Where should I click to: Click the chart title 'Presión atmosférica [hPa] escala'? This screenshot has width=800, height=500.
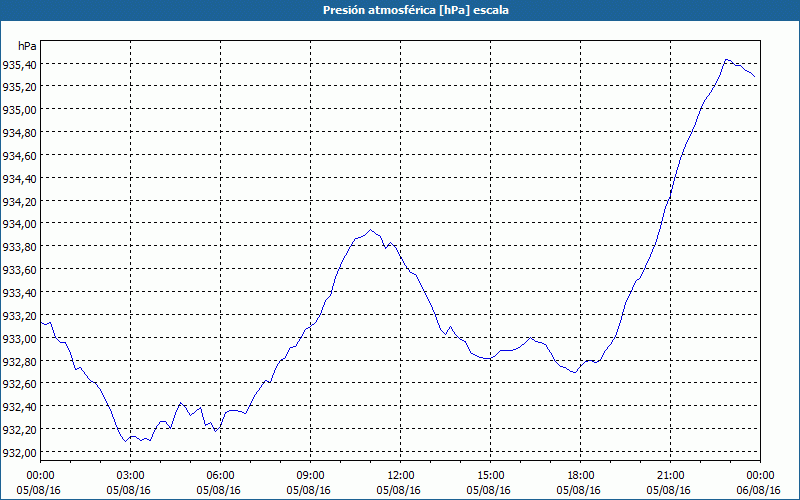(416, 10)
